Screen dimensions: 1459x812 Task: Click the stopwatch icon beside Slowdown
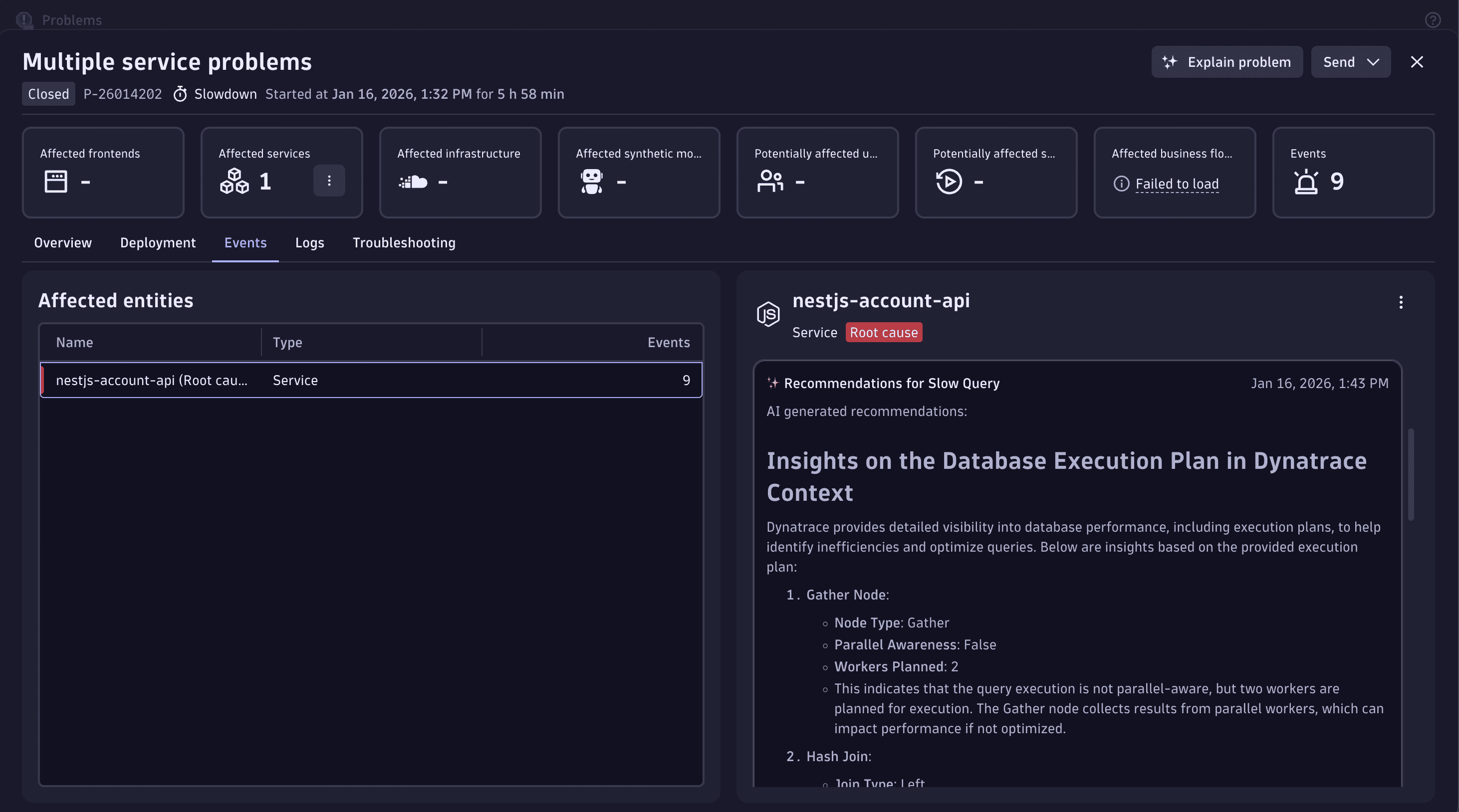180,94
